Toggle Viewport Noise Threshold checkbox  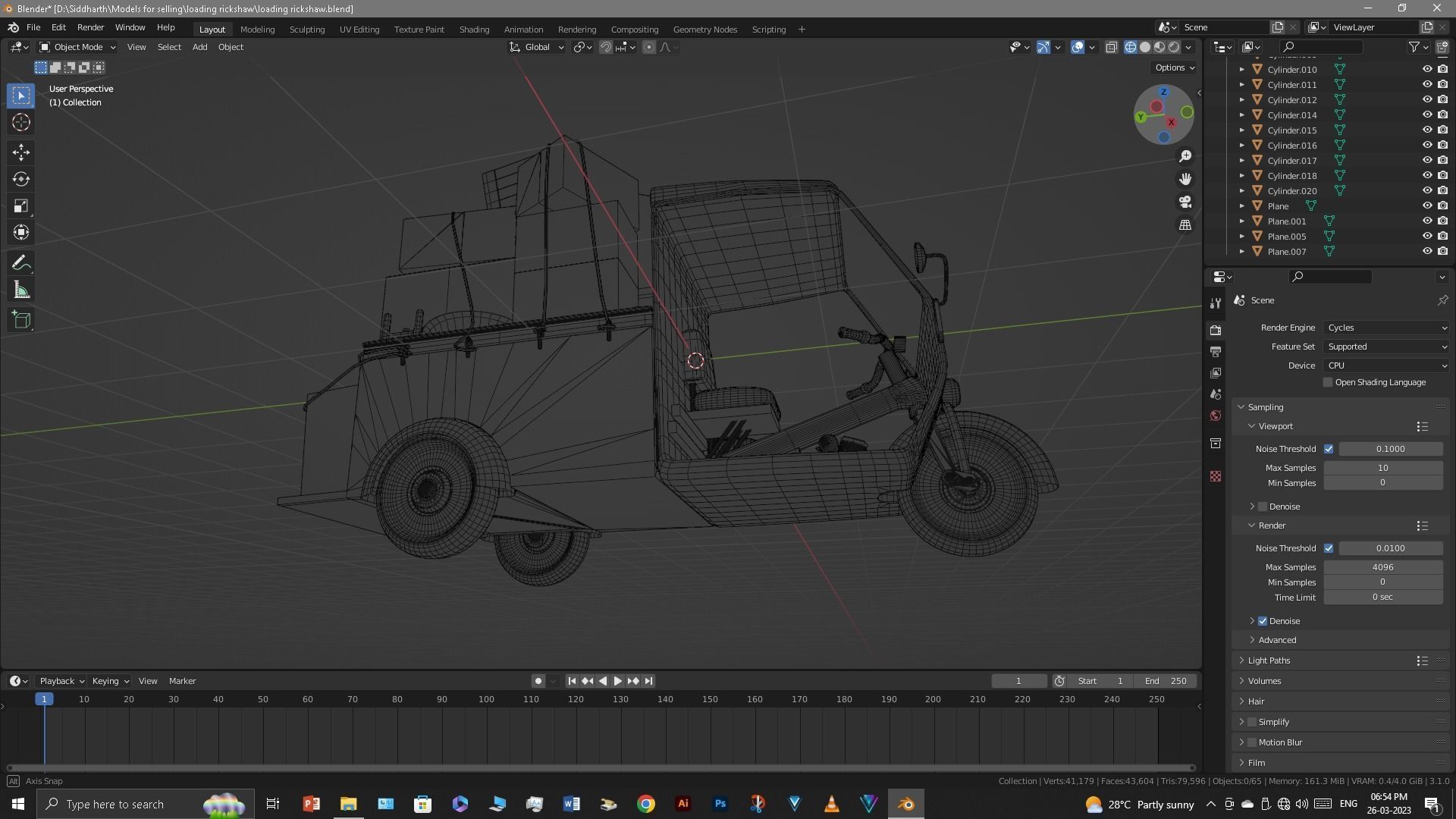click(1329, 449)
